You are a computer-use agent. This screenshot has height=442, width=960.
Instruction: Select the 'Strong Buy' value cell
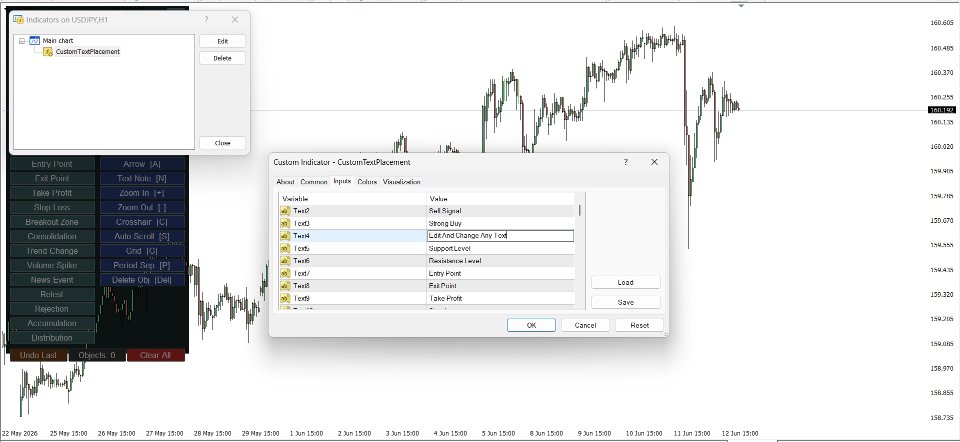pos(500,223)
